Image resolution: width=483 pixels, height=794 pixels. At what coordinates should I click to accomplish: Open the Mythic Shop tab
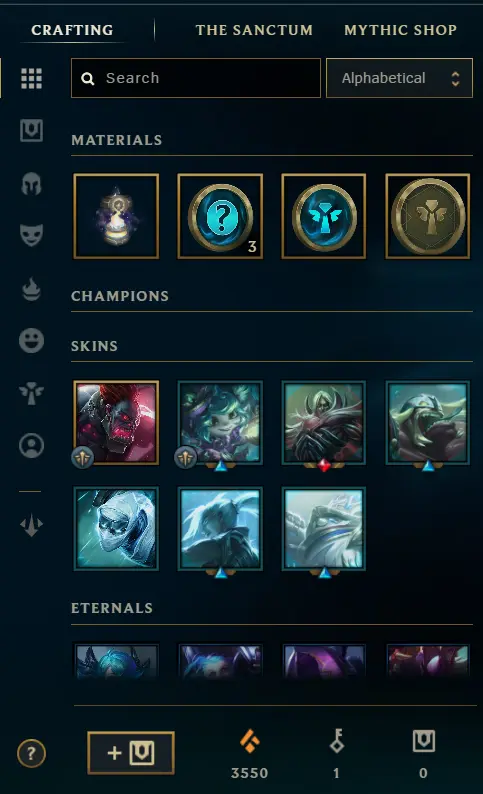tap(400, 30)
